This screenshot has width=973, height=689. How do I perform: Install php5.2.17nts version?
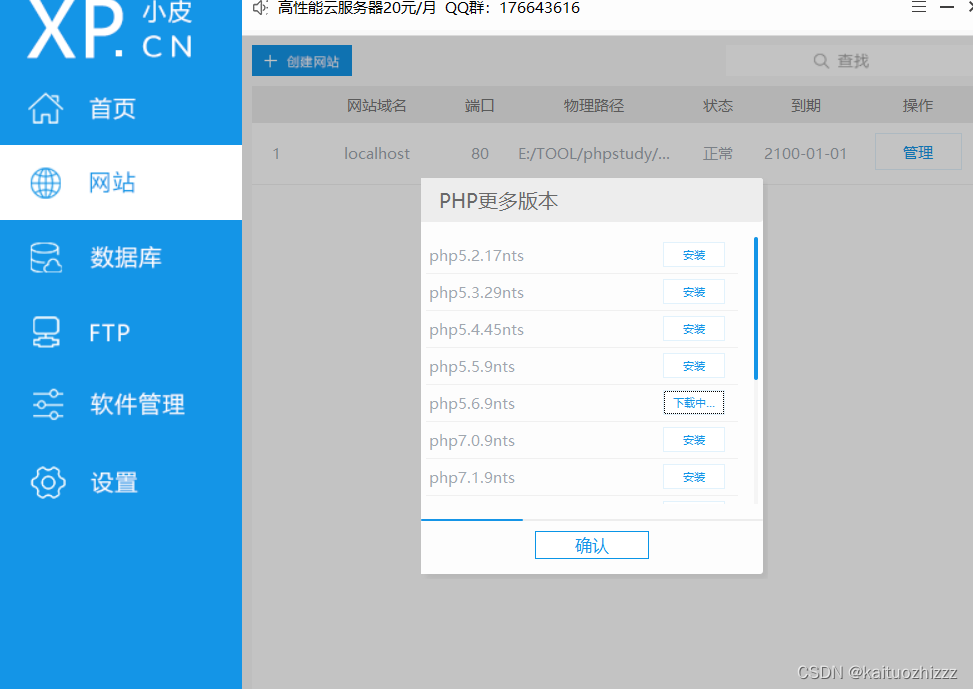(x=693, y=254)
